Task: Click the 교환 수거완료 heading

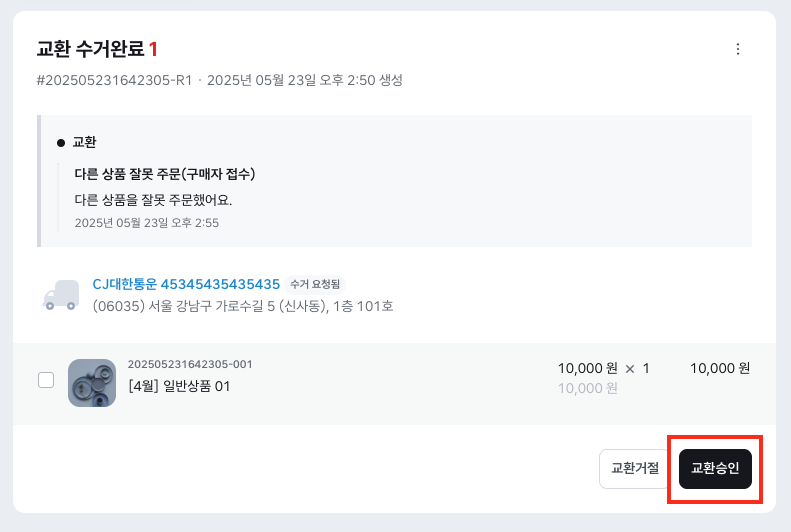Action: [90, 49]
